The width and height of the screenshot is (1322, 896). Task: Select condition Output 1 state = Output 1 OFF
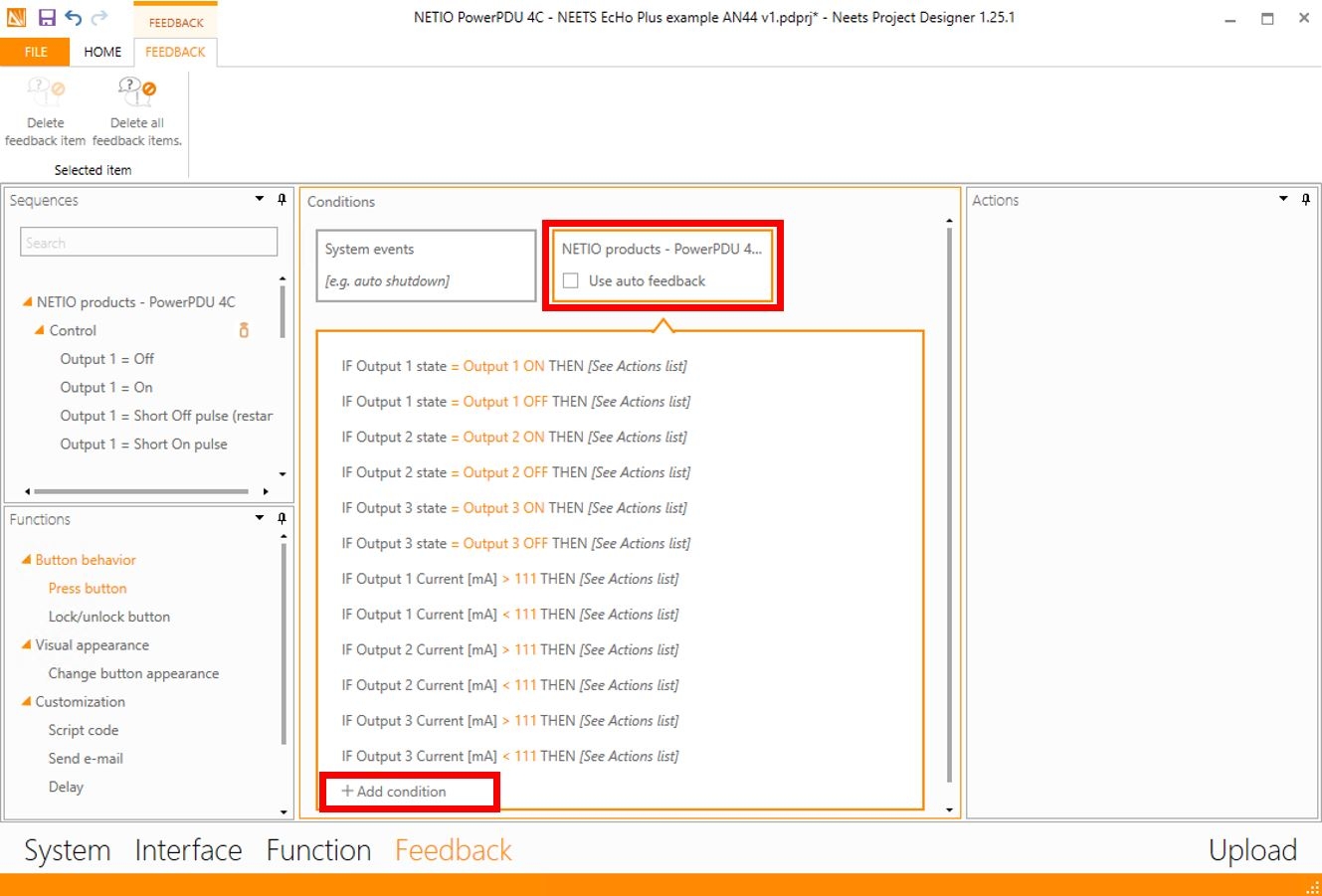516,402
